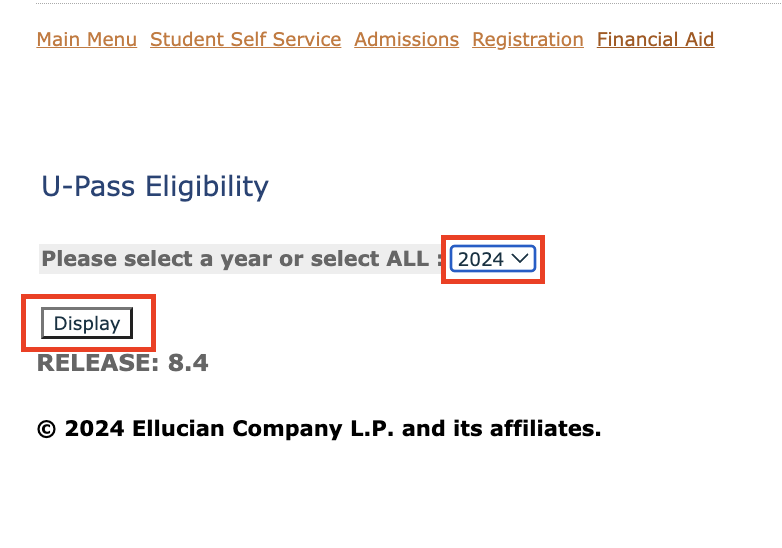The height and width of the screenshot is (548, 782).
Task: Click Financial Aid in the navigation bar
Action: click(655, 40)
